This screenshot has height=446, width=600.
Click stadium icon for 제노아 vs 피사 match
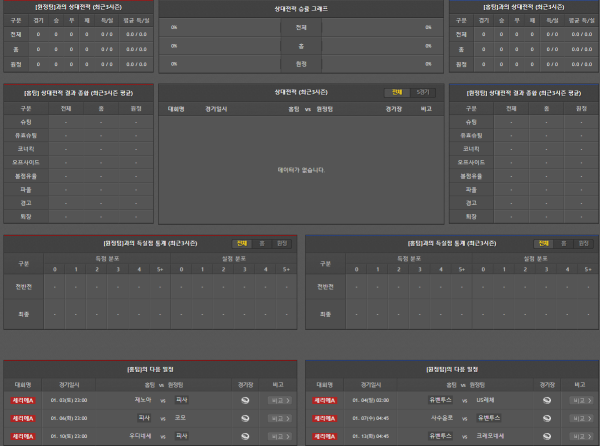coord(245,400)
